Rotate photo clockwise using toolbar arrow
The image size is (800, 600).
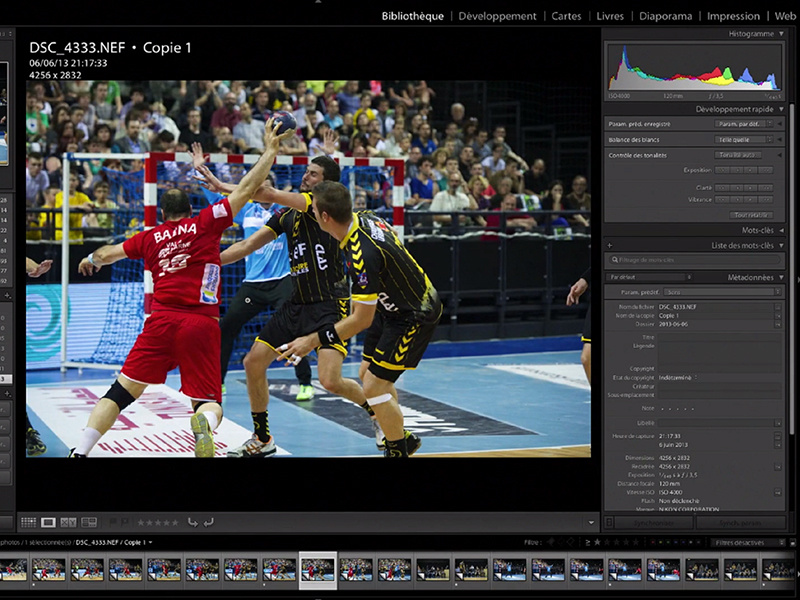click(208, 522)
